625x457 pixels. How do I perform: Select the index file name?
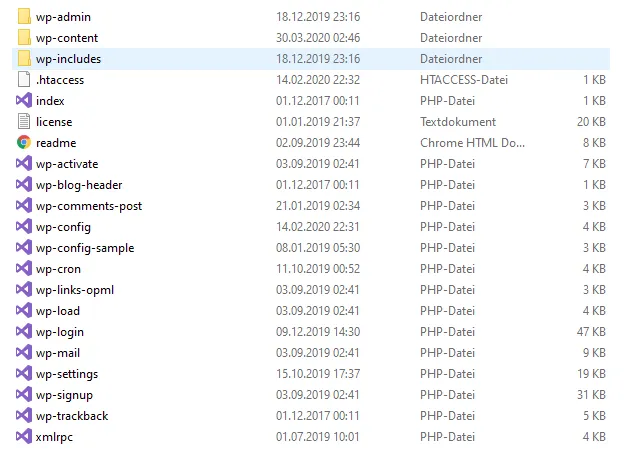(x=50, y=101)
